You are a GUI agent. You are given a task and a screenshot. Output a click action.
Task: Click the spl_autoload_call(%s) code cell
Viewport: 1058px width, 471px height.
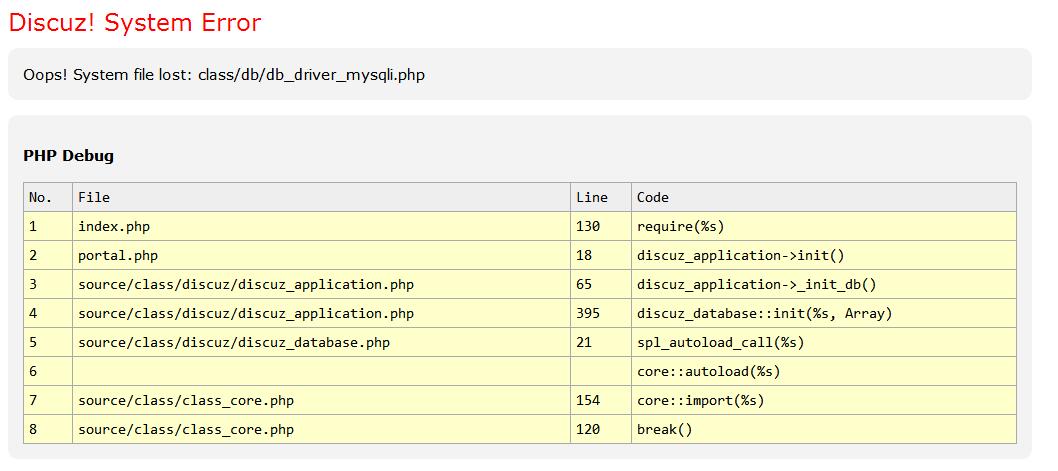pyautogui.click(x=824, y=343)
